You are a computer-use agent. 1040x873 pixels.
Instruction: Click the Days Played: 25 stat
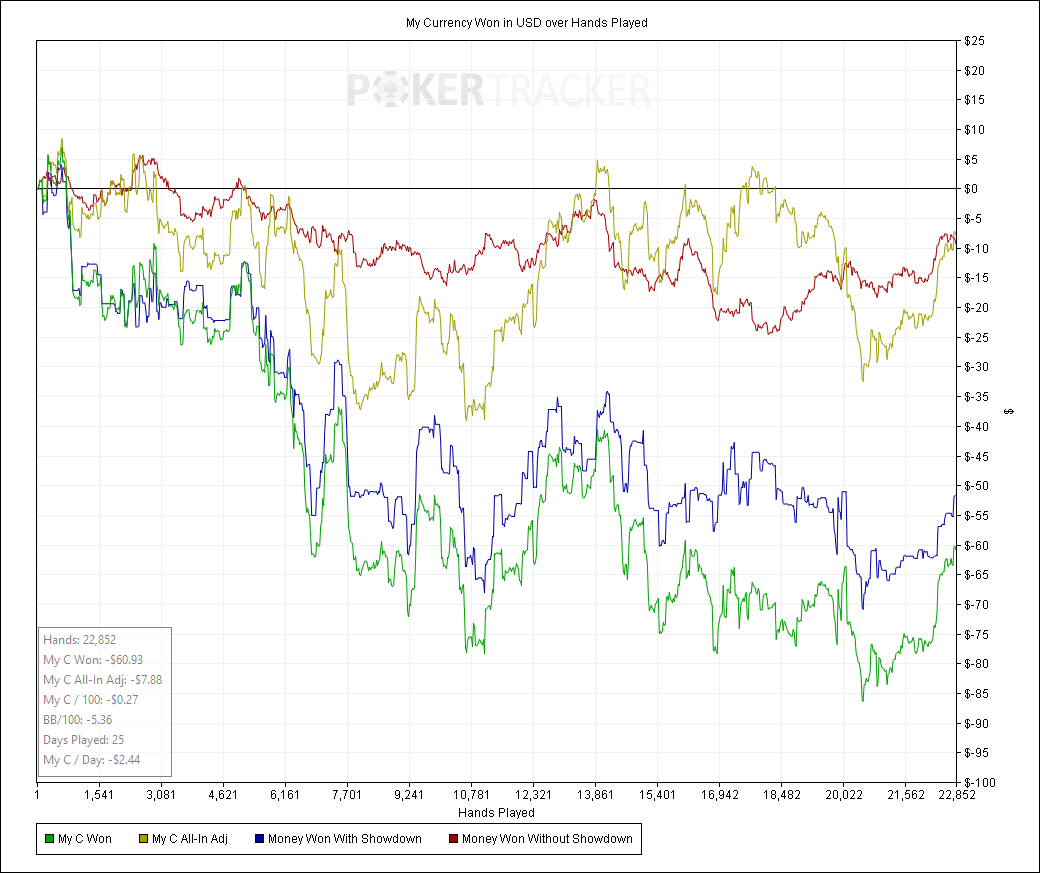pyautogui.click(x=84, y=740)
